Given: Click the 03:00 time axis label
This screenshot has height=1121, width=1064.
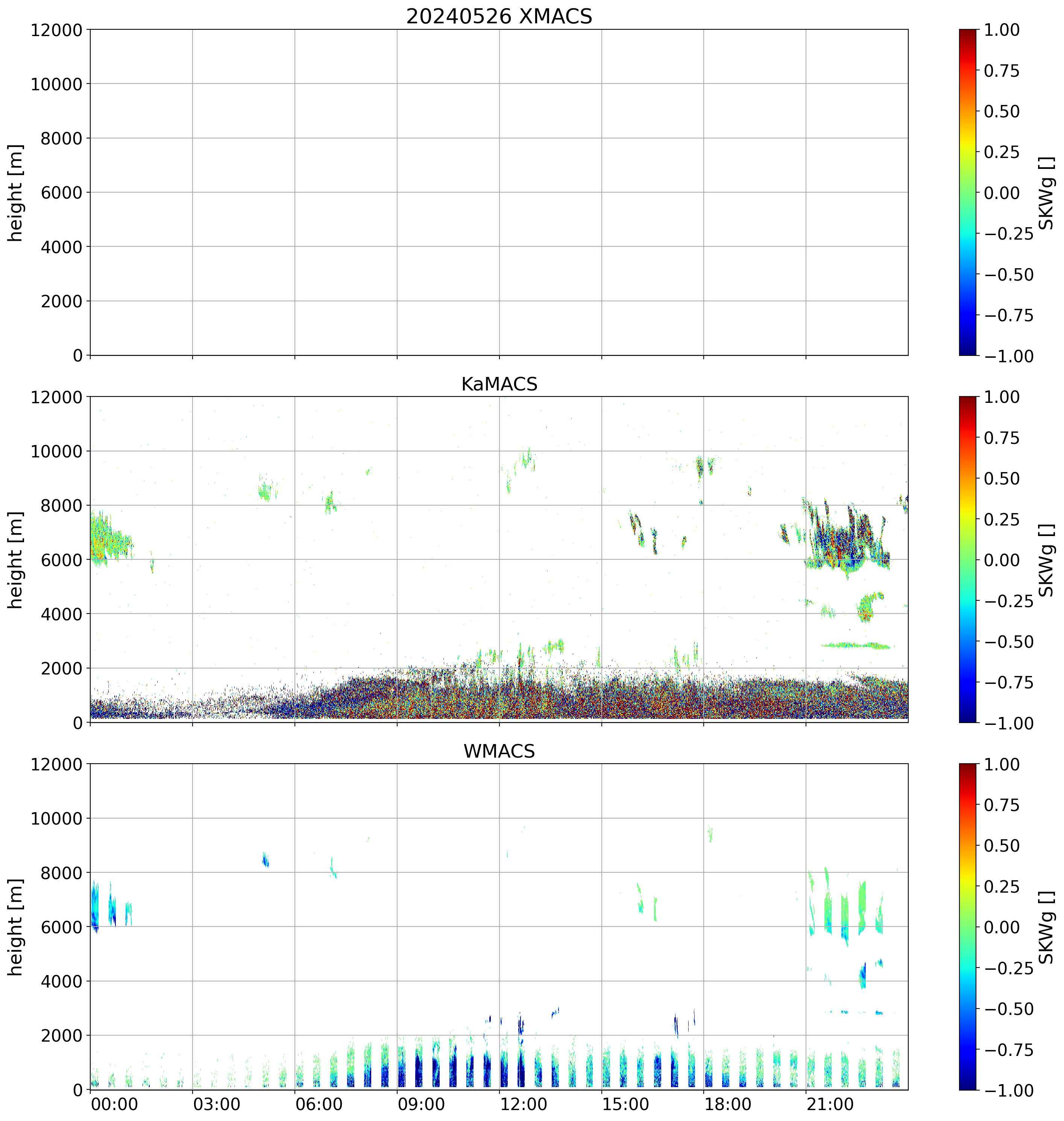Looking at the screenshot, I should [216, 1104].
